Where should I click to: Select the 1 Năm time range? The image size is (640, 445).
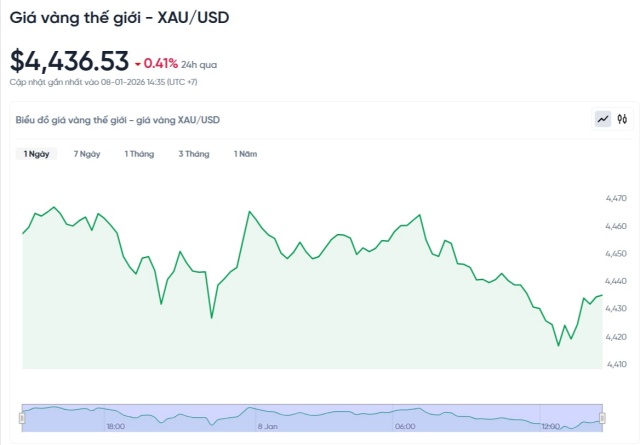(x=245, y=154)
